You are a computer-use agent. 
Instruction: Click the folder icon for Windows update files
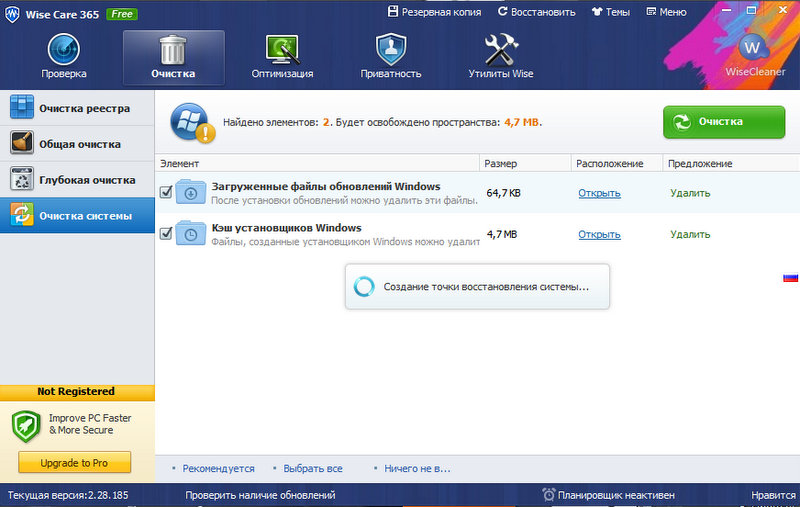[x=191, y=192]
